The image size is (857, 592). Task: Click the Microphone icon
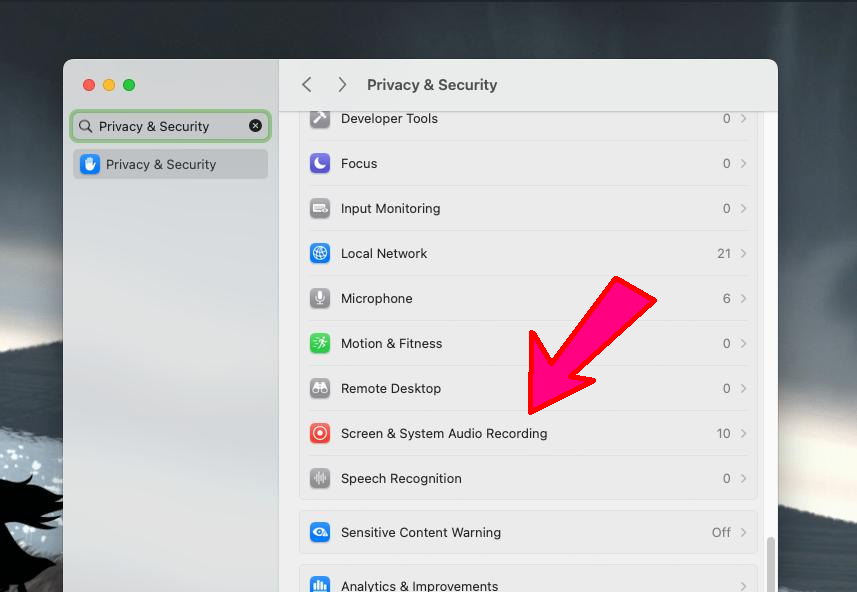click(x=320, y=298)
